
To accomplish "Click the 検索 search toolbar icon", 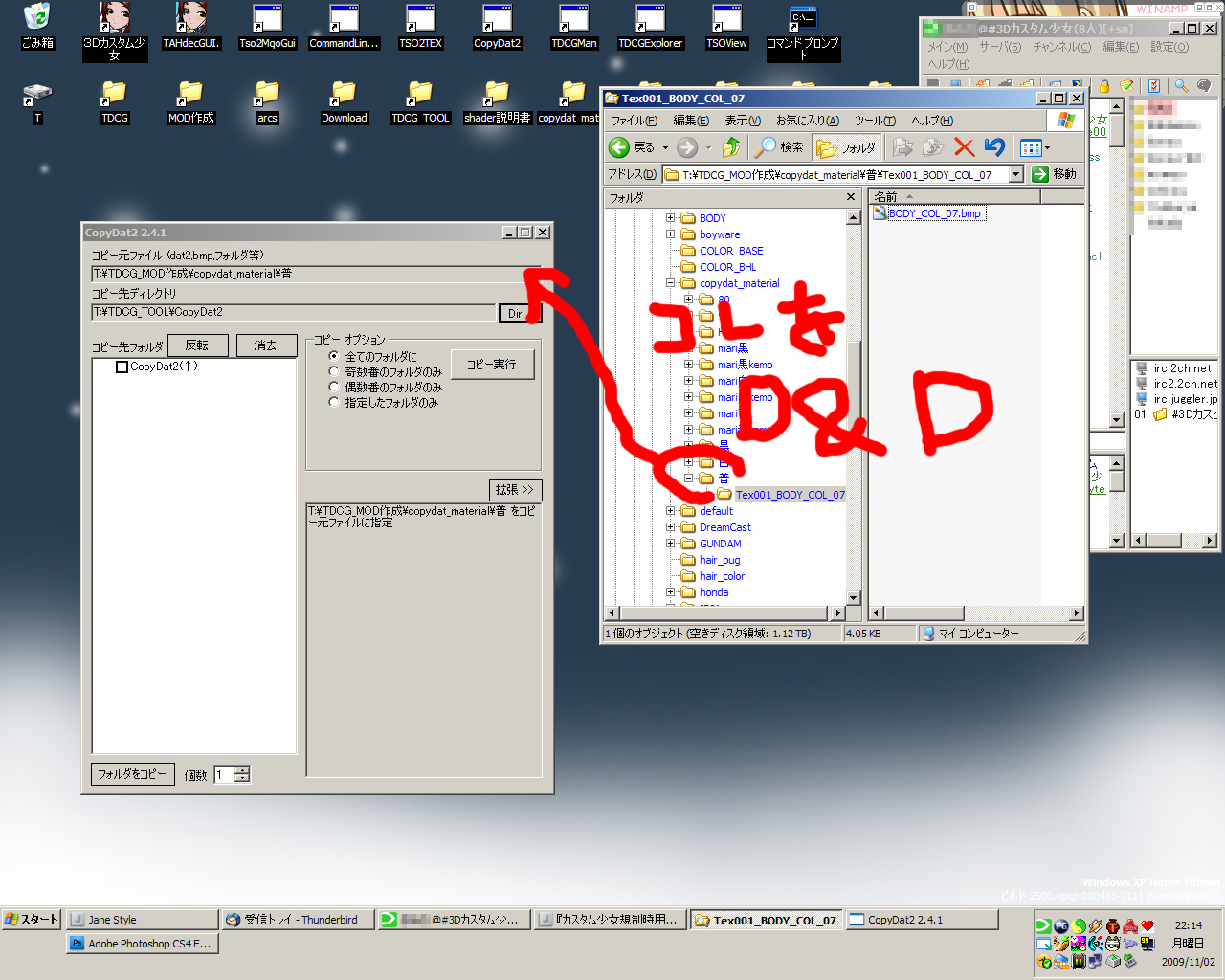I will (x=779, y=147).
